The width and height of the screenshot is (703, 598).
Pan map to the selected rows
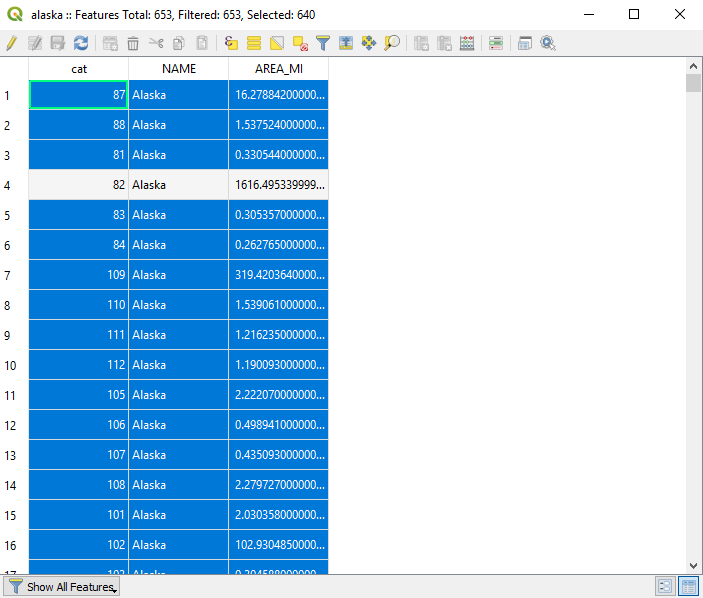click(x=369, y=43)
